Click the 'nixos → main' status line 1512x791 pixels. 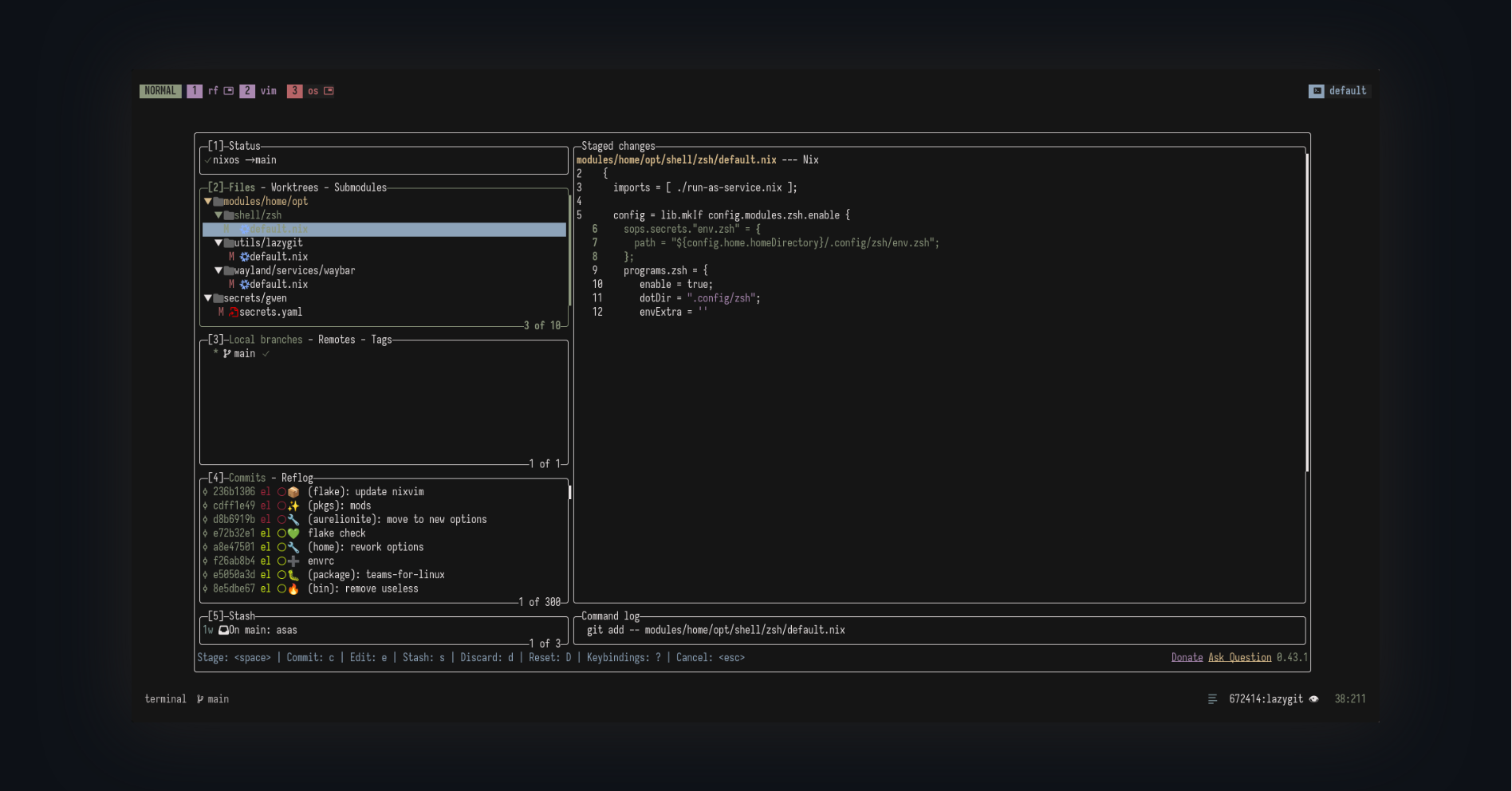tap(244, 160)
